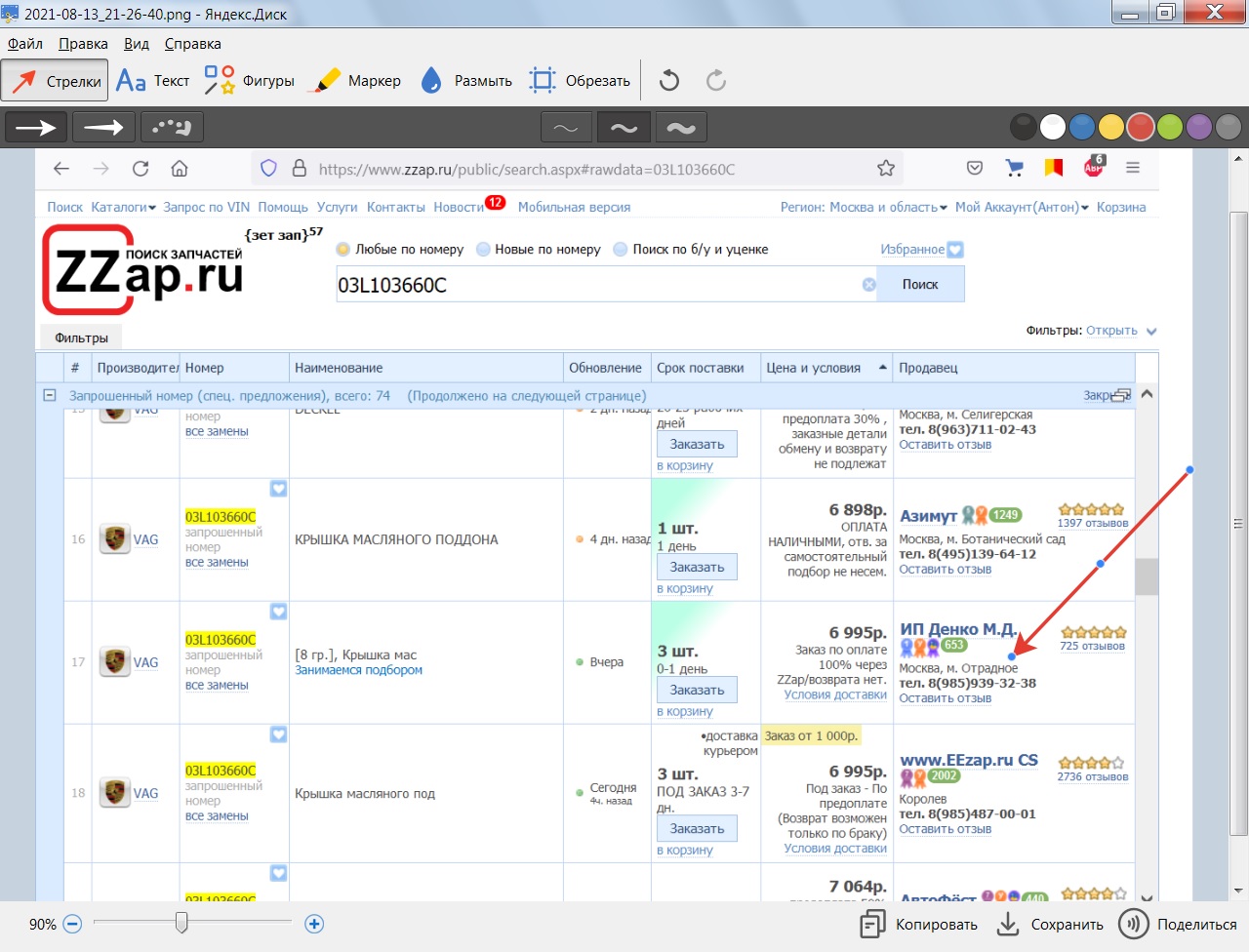This screenshot has height=952, width=1249.
Task: Click the zoom slider handle
Action: [181, 923]
